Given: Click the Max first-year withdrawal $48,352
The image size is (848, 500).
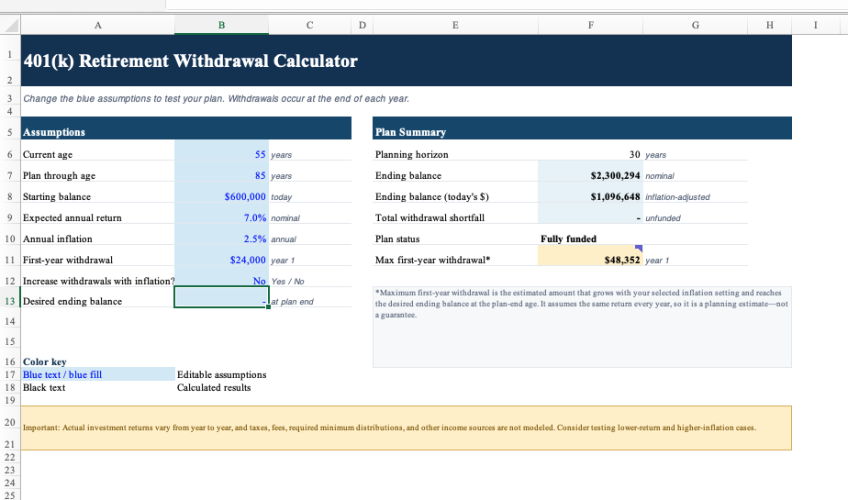Looking at the screenshot, I should (590, 256).
